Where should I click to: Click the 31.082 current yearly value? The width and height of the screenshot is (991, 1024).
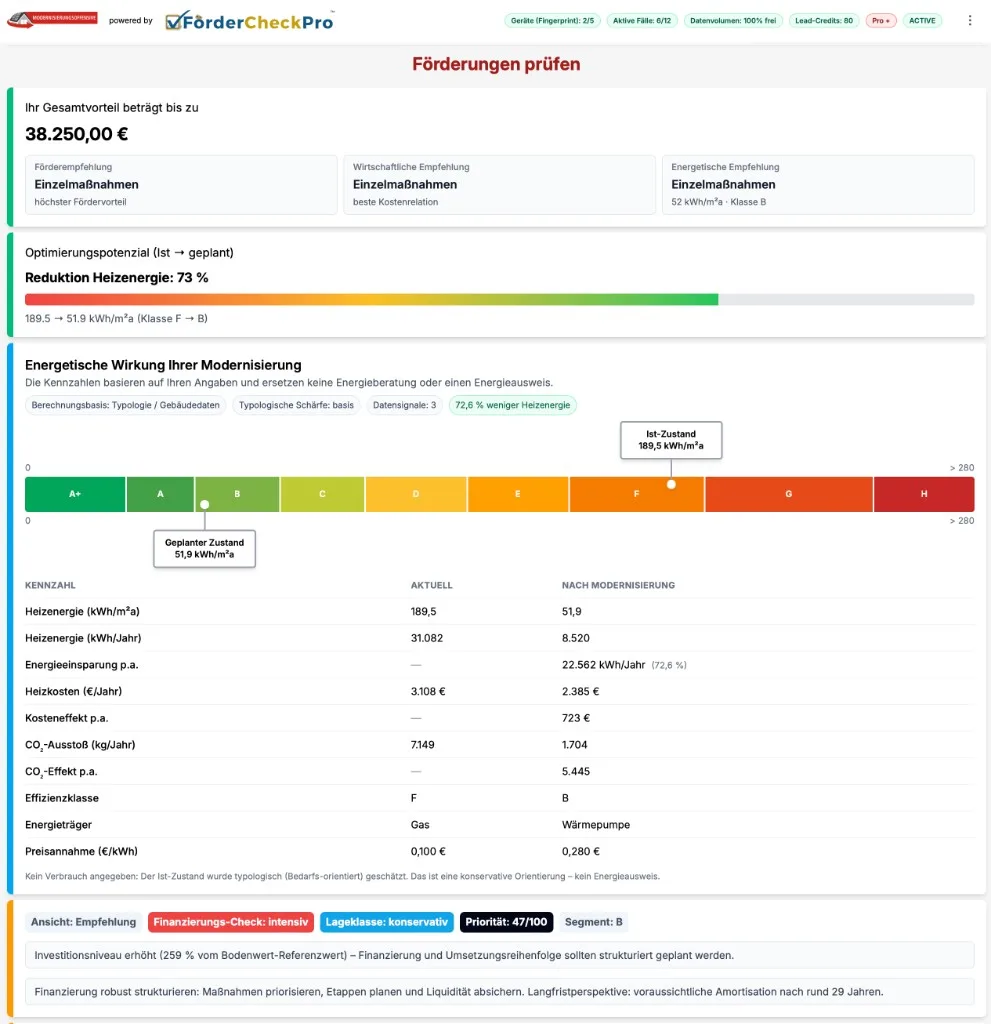click(x=427, y=638)
